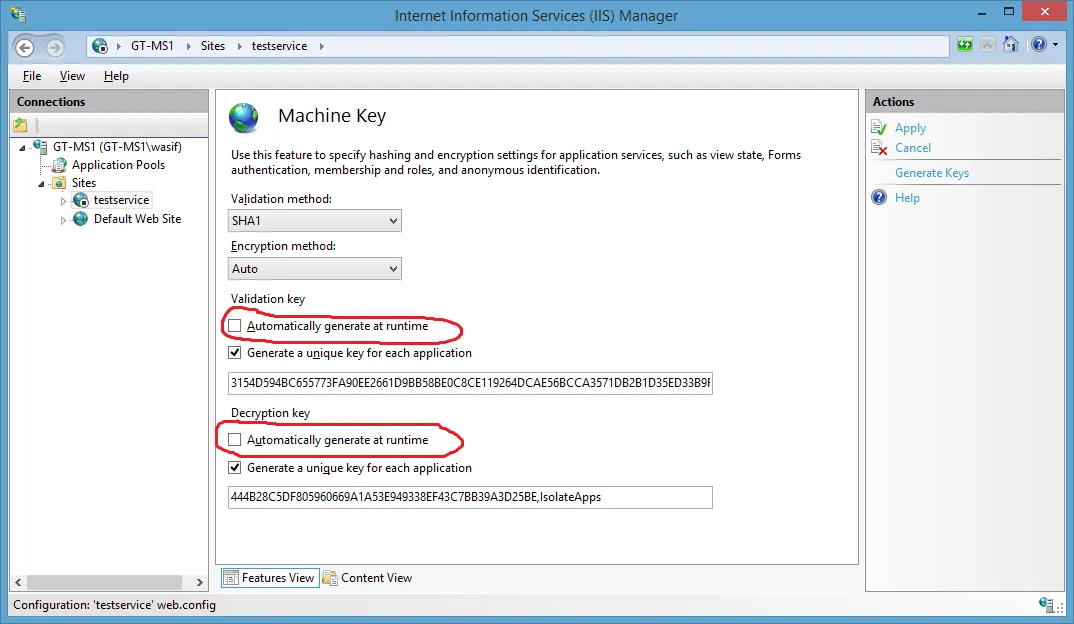Click the connection status icon in status bar
The width and height of the screenshot is (1074, 624).
pyautogui.click(x=1047, y=604)
